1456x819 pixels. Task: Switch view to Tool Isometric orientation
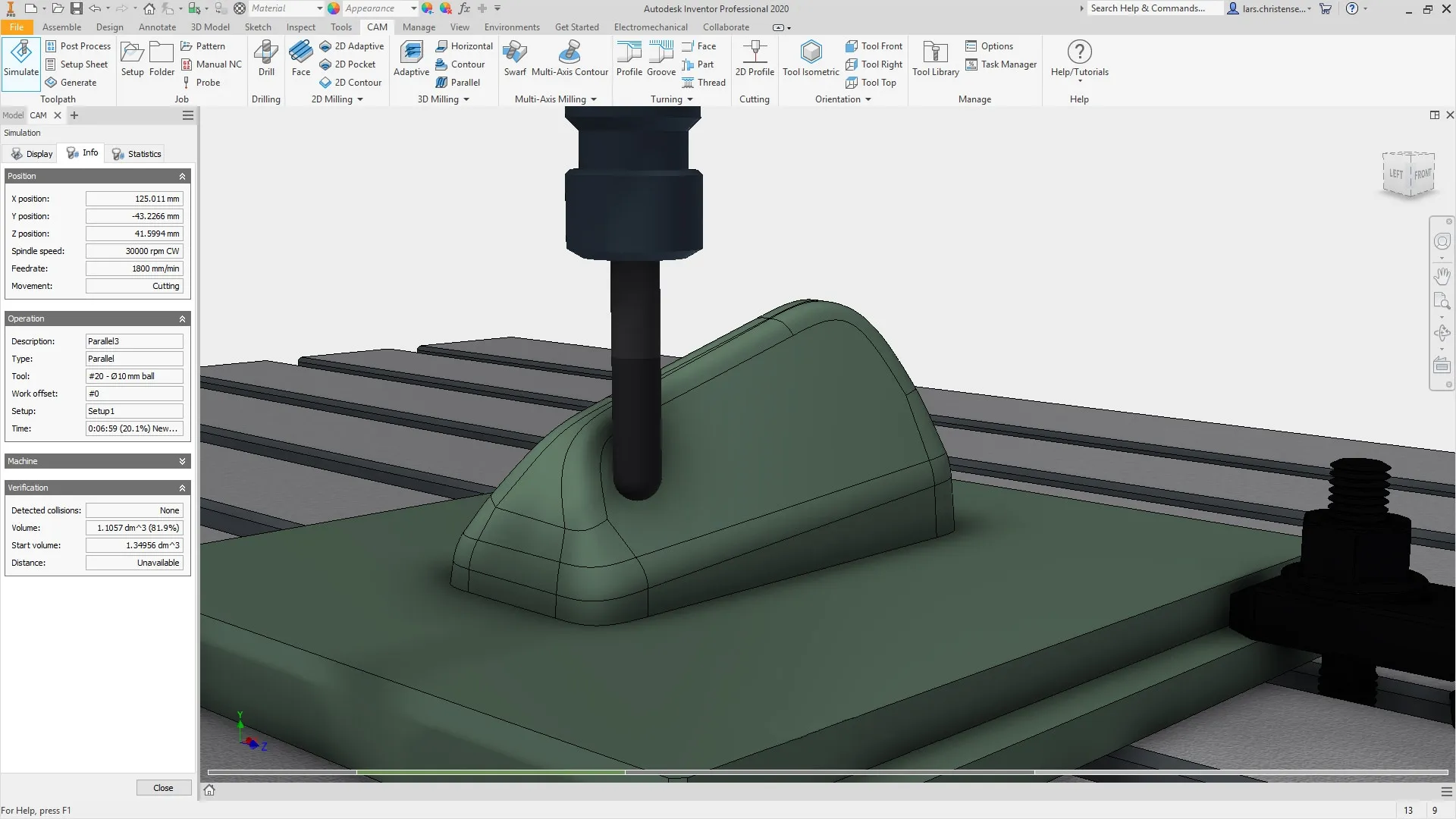811,61
